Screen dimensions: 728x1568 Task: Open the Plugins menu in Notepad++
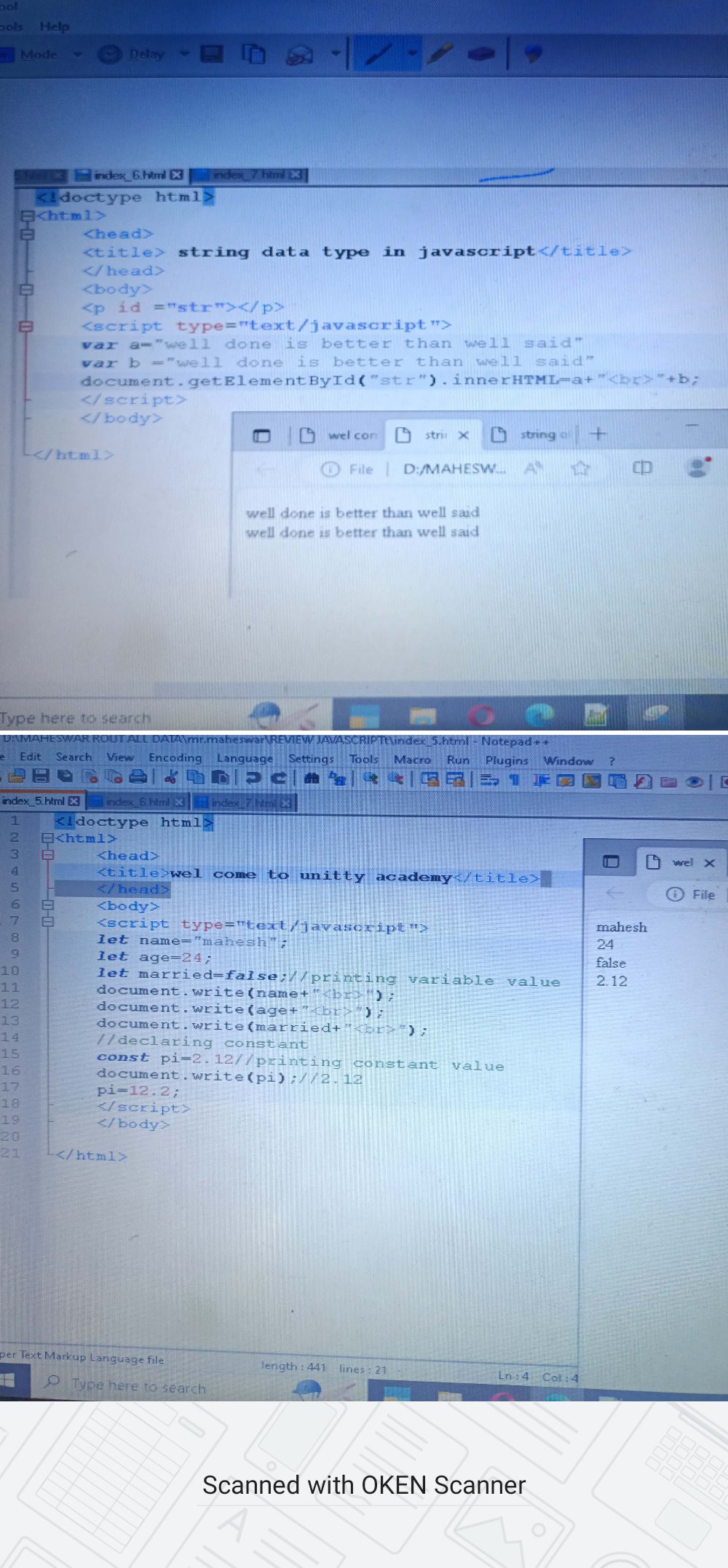(x=507, y=760)
